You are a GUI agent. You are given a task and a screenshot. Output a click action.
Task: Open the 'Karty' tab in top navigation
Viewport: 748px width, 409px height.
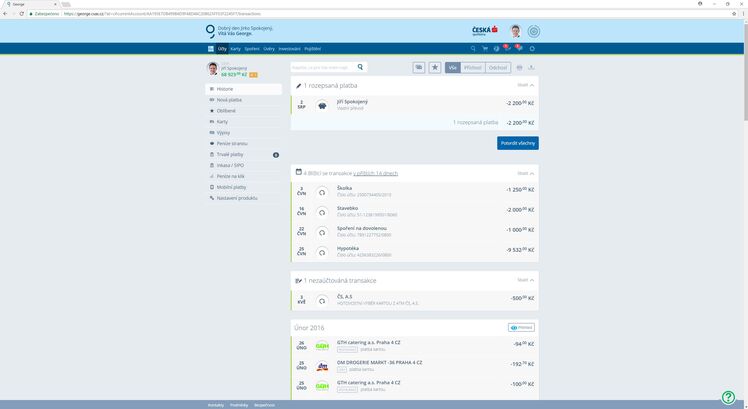point(235,48)
